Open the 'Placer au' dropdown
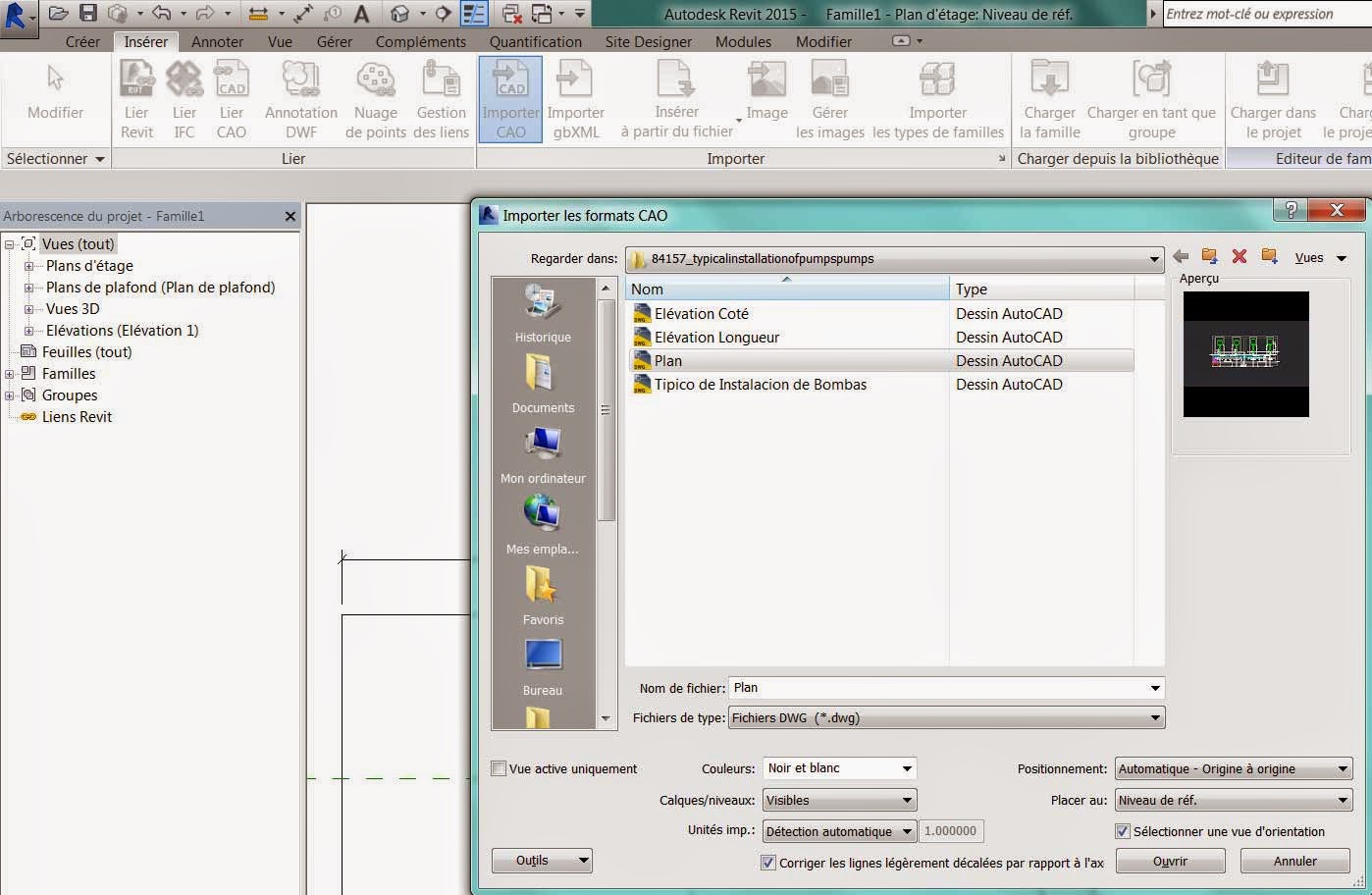 tap(1234, 800)
